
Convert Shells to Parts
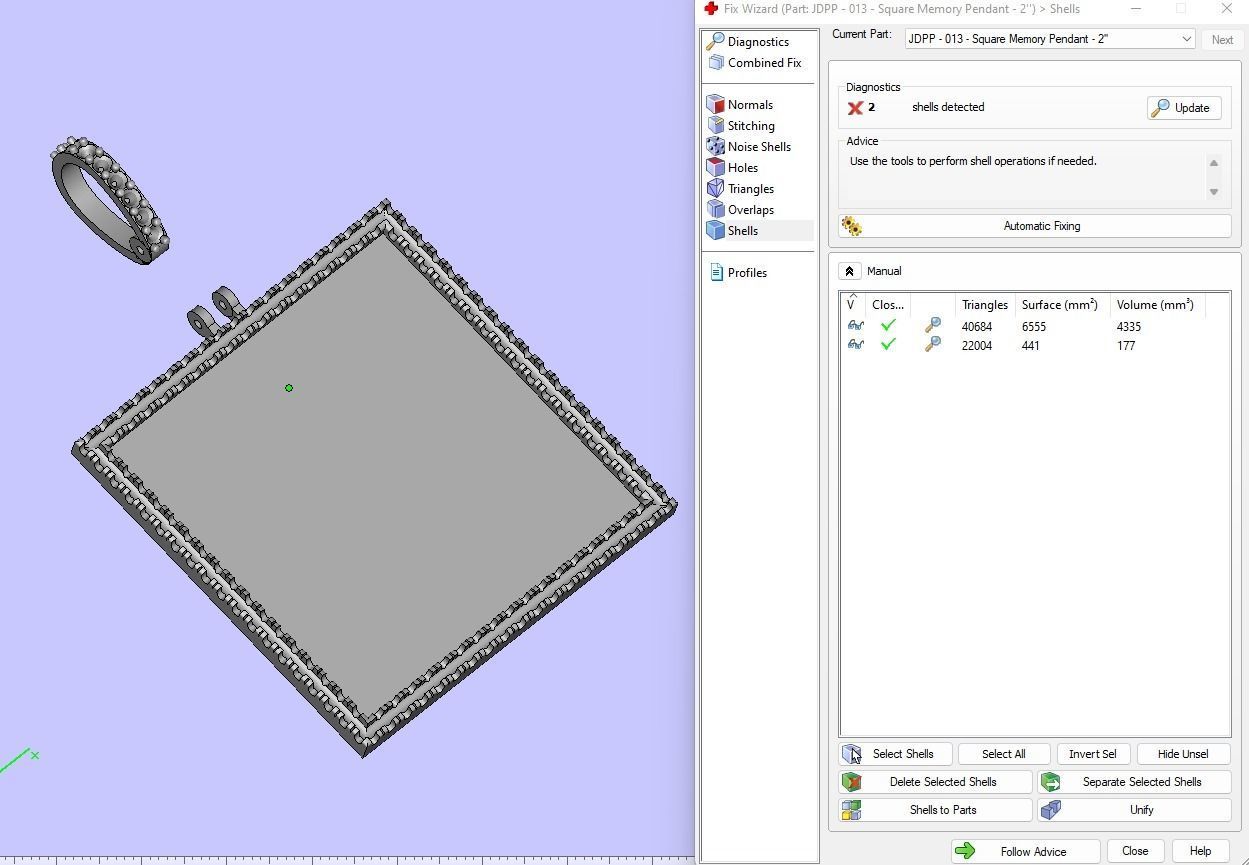tap(935, 810)
